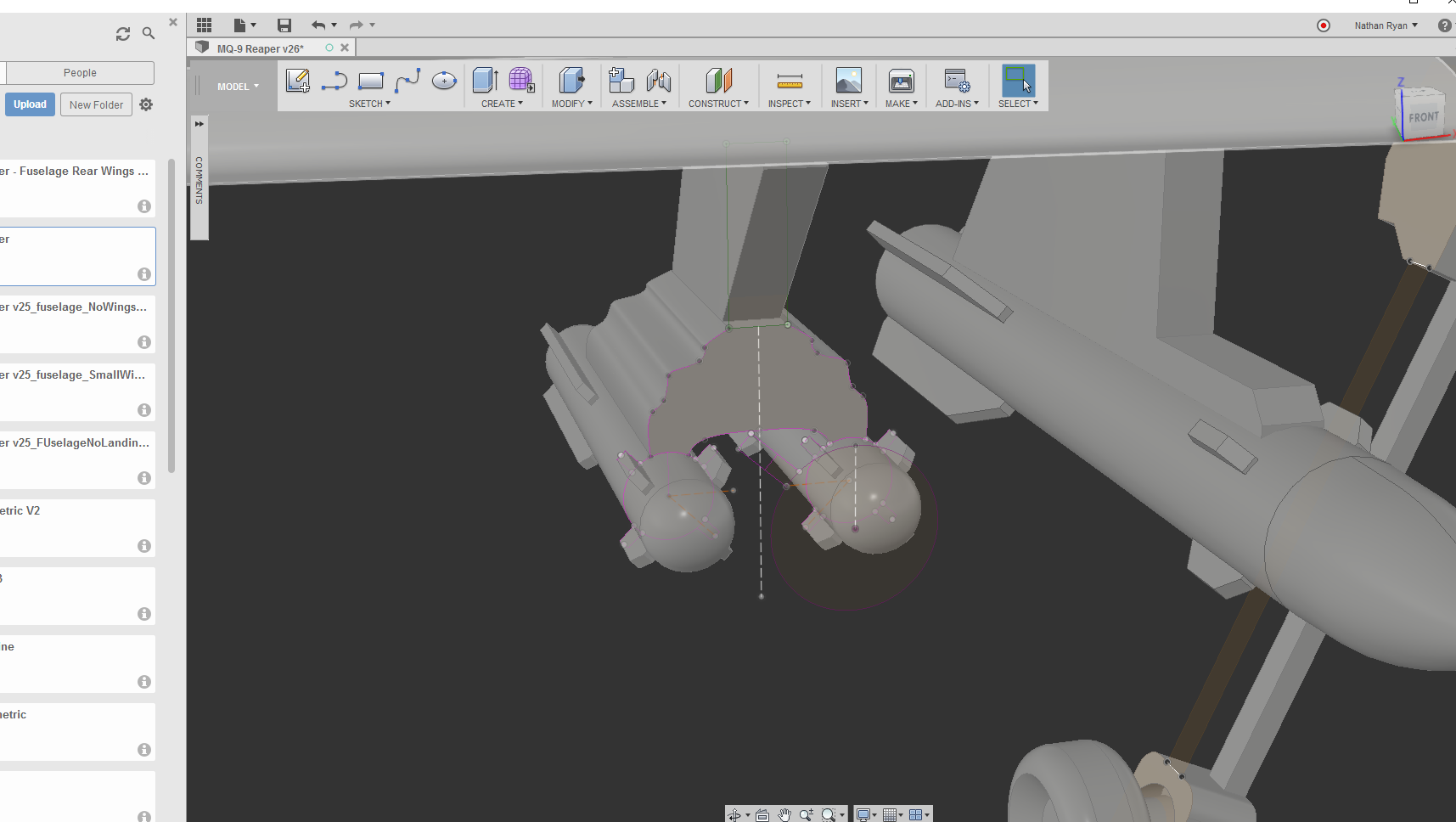Expand the MODIFY menu dropdown
1456x822 pixels.
(572, 104)
